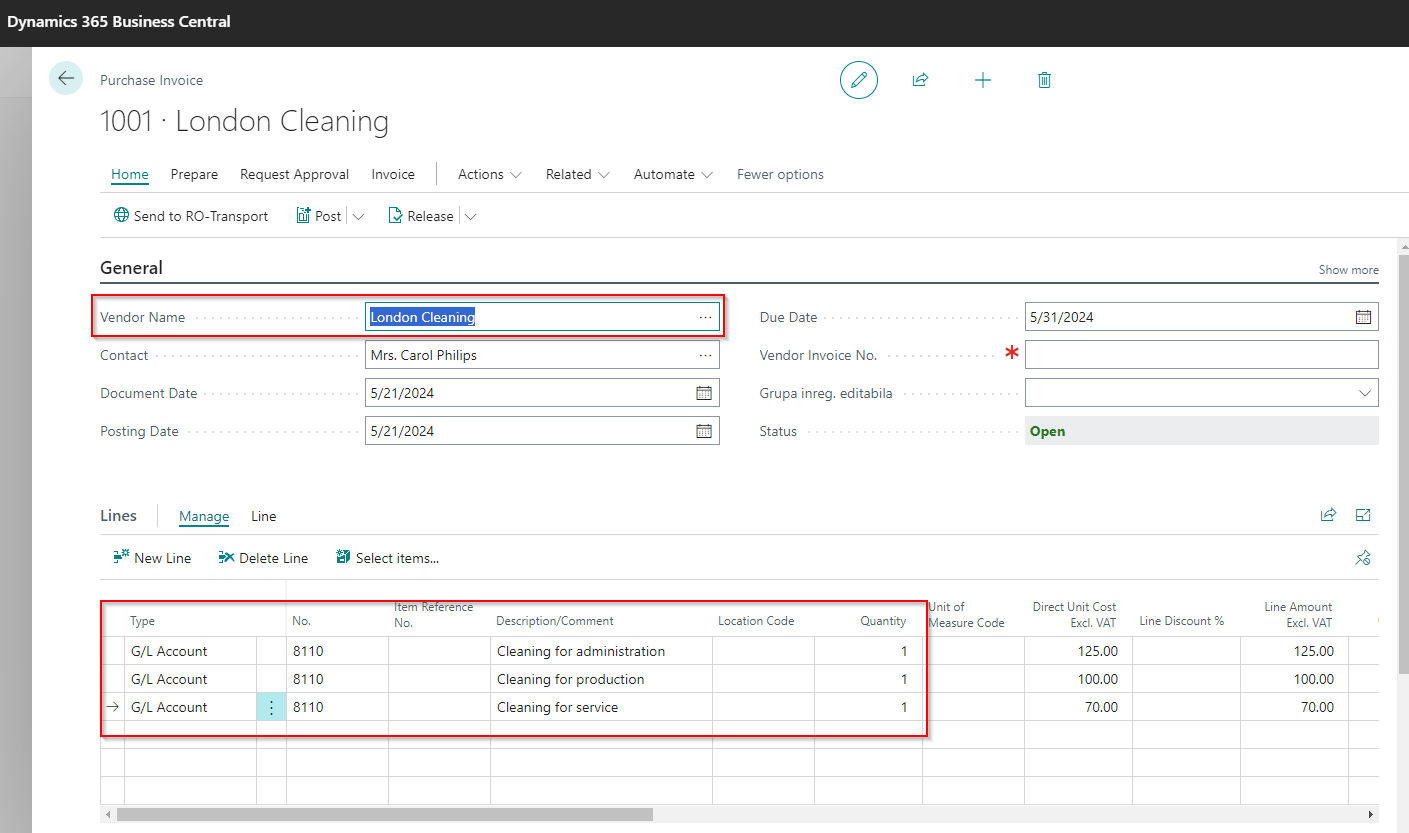Switch to the Prepare tab
The height and width of the screenshot is (833, 1409).
pyautogui.click(x=194, y=174)
